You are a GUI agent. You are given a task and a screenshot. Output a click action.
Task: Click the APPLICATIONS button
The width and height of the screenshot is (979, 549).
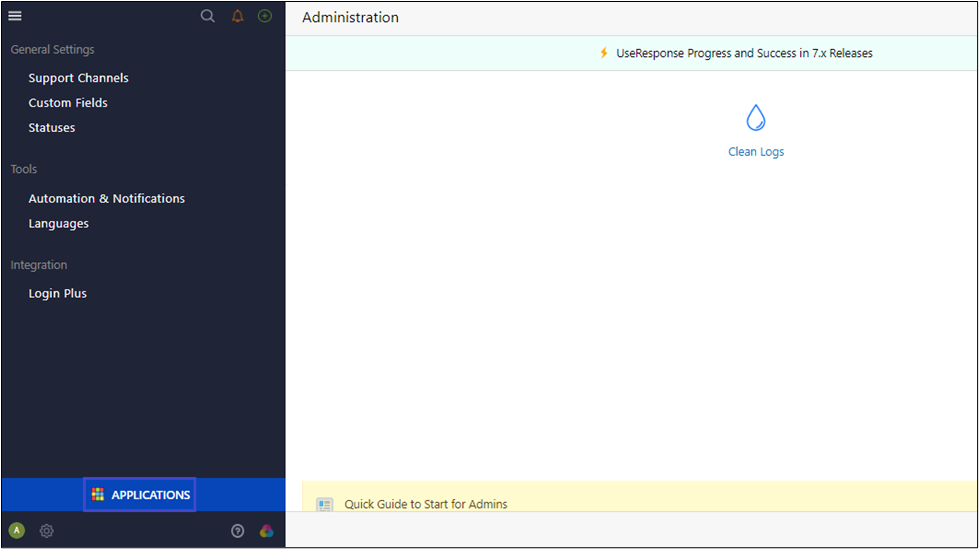point(140,495)
